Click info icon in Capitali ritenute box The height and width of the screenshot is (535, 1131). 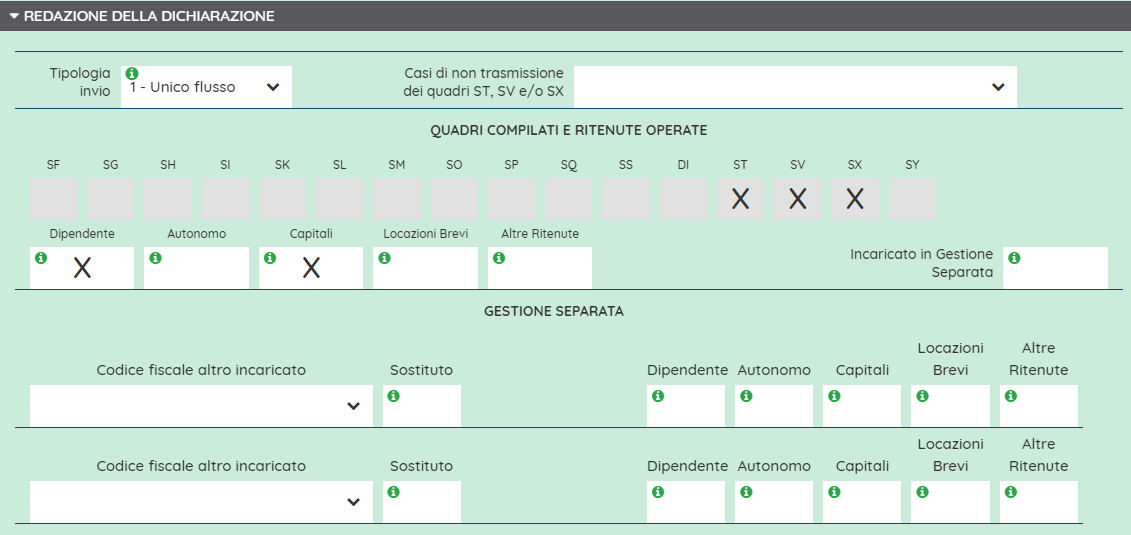[x=270, y=258]
